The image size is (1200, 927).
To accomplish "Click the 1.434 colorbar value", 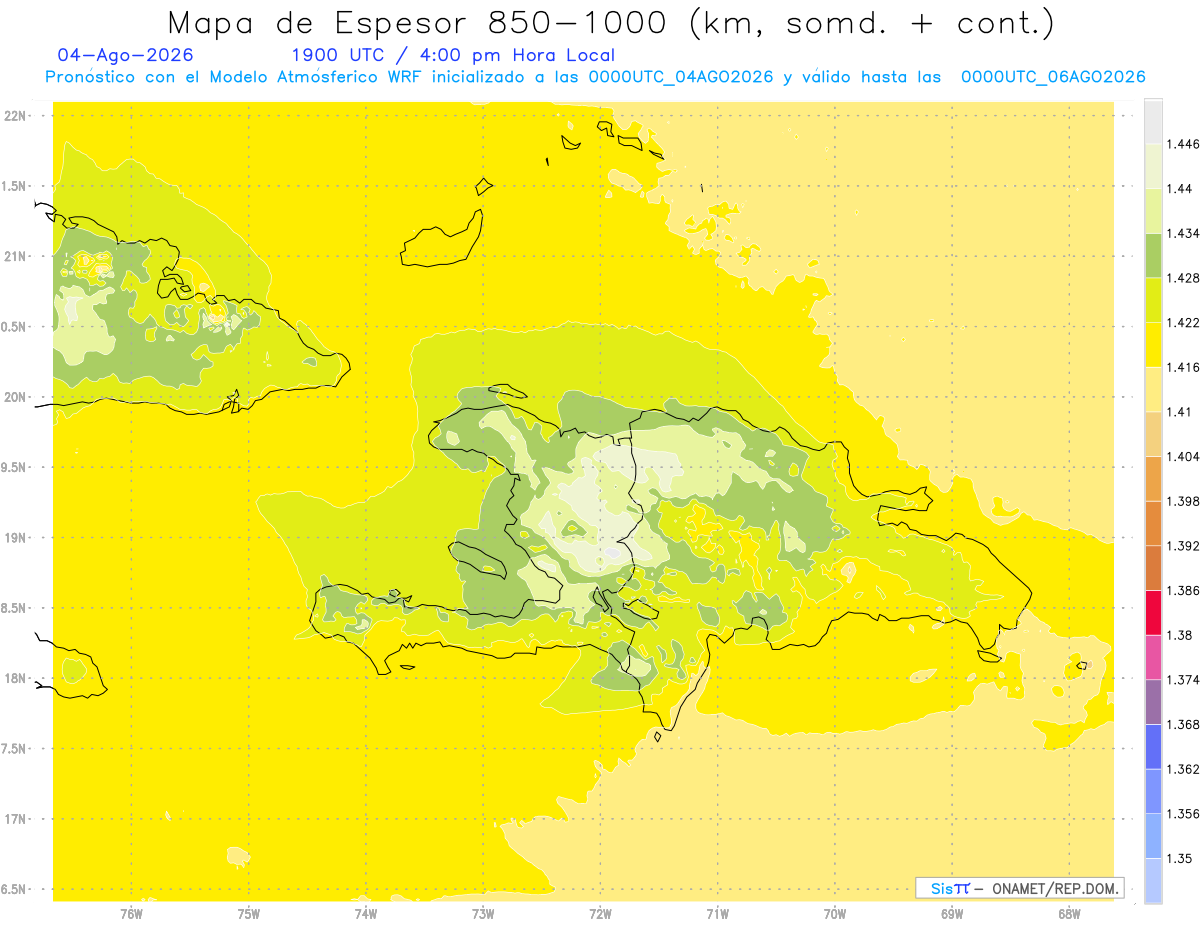I will (x=1183, y=233).
